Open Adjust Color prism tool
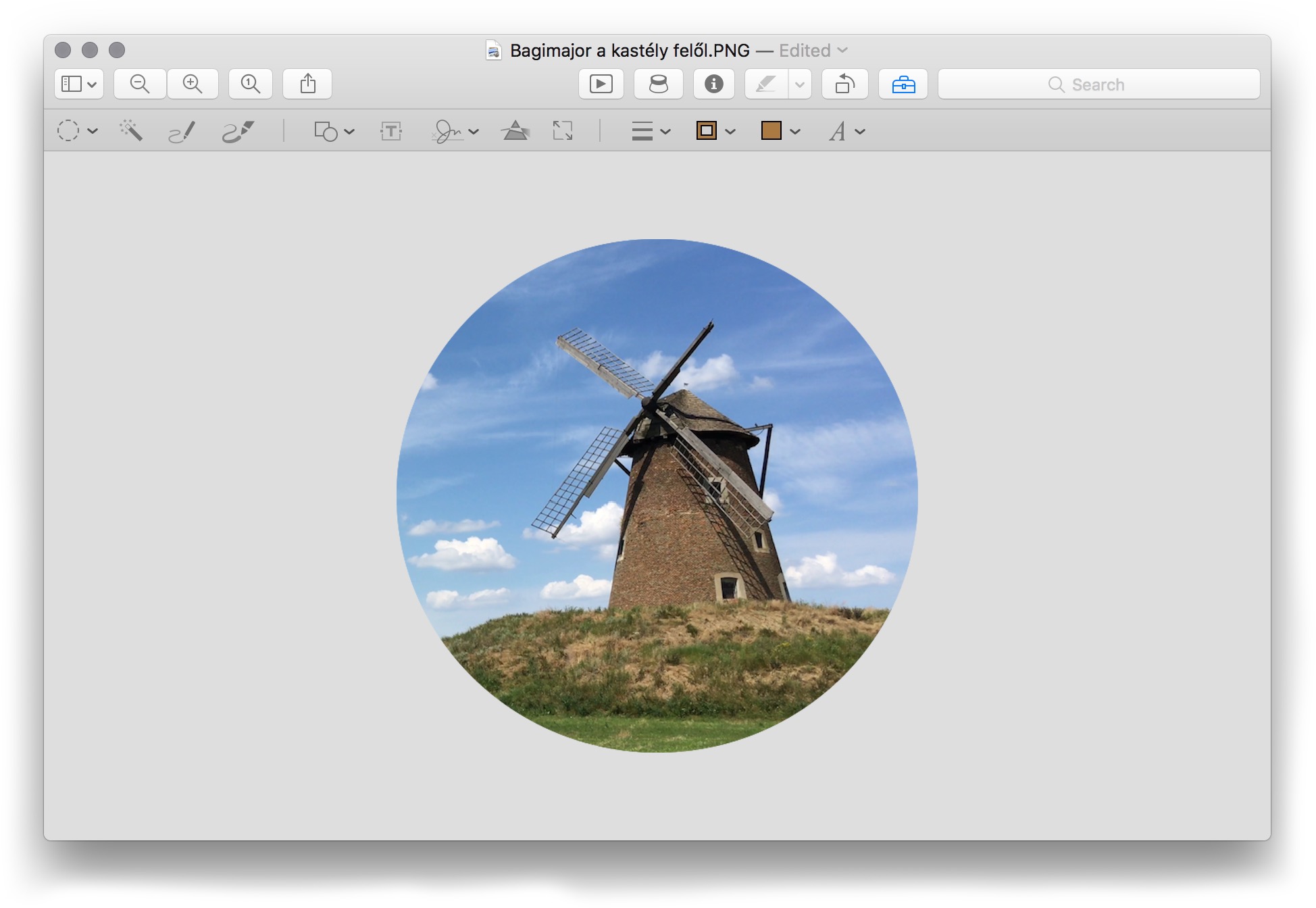This screenshot has height=908, width=1316. tap(515, 130)
